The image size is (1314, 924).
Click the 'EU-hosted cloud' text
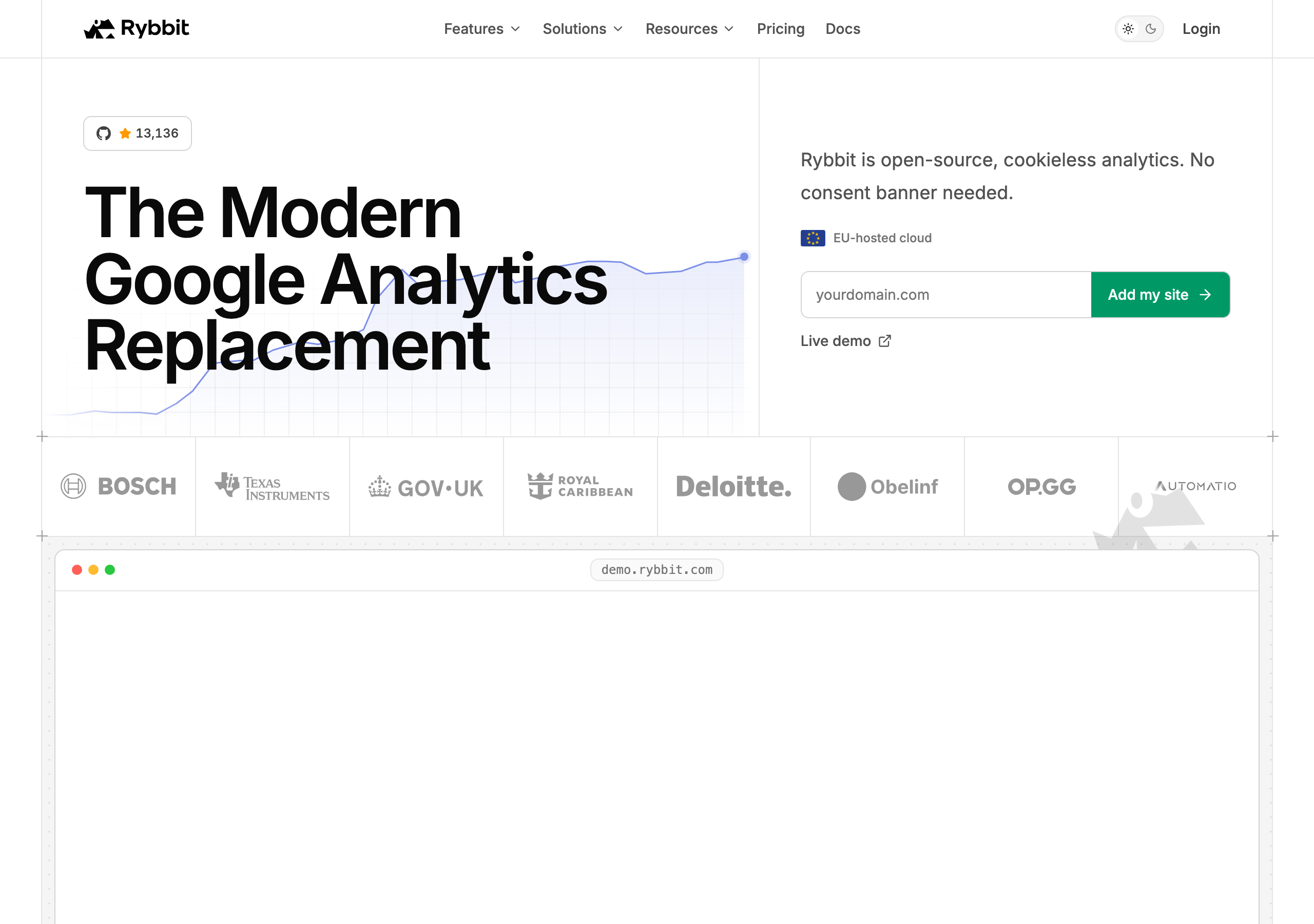[882, 238]
